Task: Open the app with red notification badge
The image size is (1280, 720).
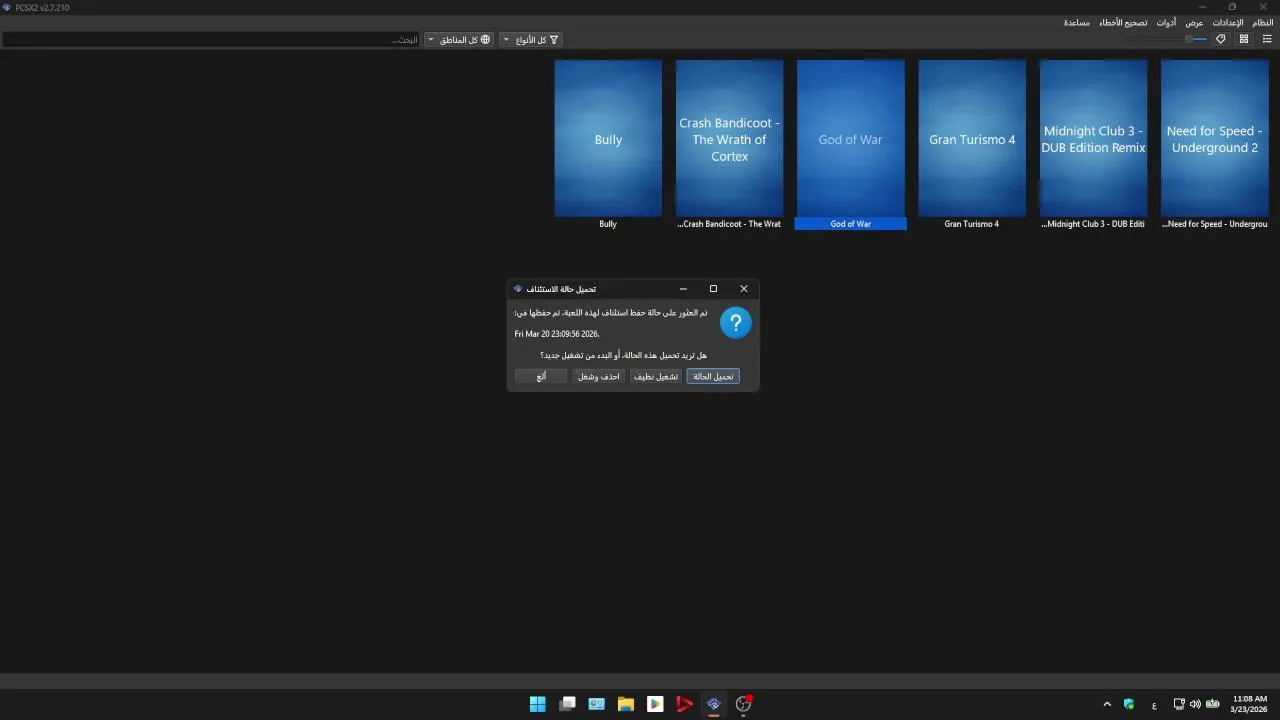Action: coord(743,704)
